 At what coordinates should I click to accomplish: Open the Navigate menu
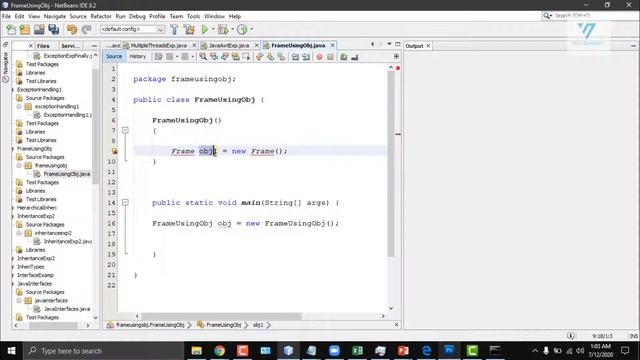point(55,16)
